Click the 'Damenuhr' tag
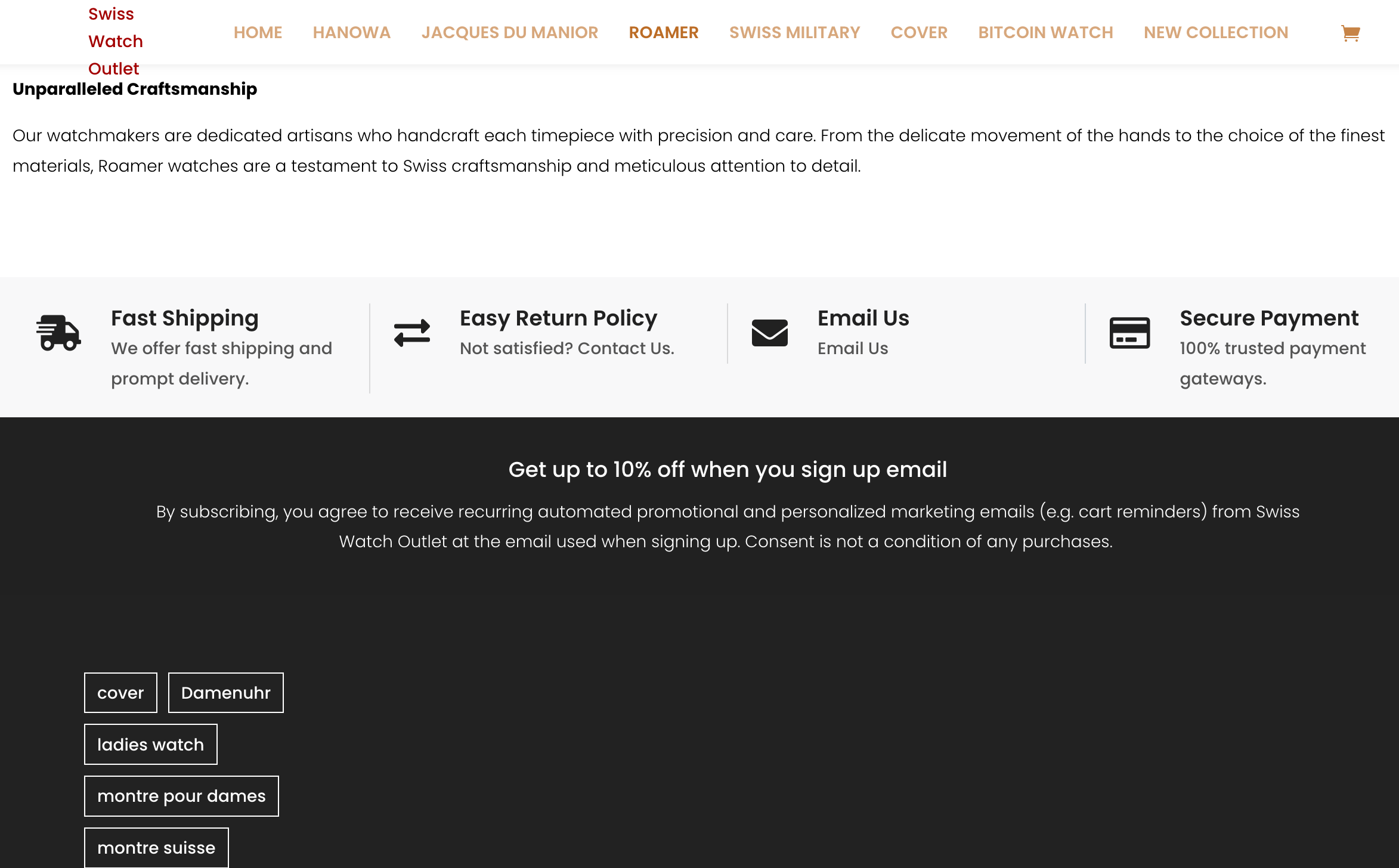This screenshot has height=868, width=1399. coord(226,693)
